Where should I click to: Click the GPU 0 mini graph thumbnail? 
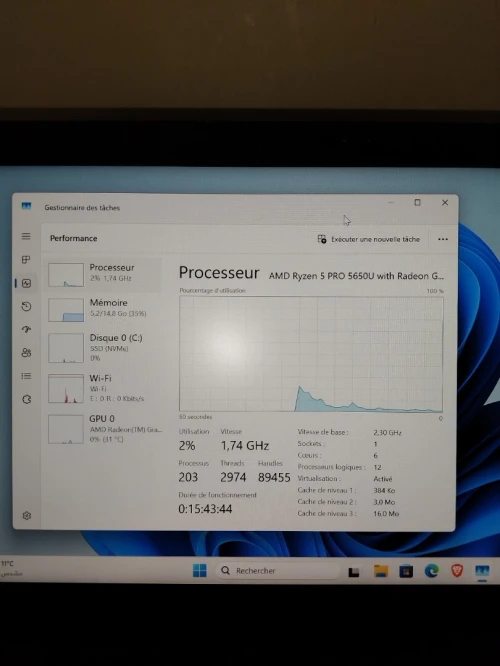coord(66,429)
